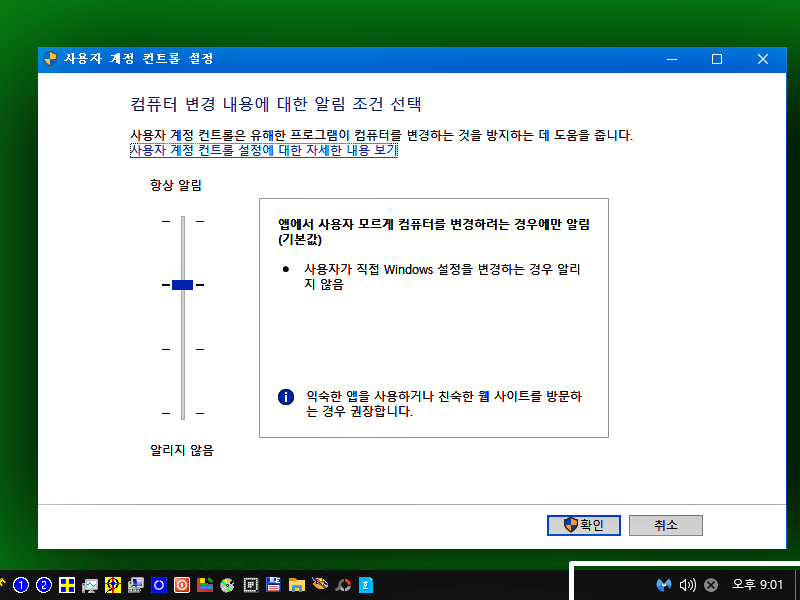Close the User Account Control settings window

point(763,59)
